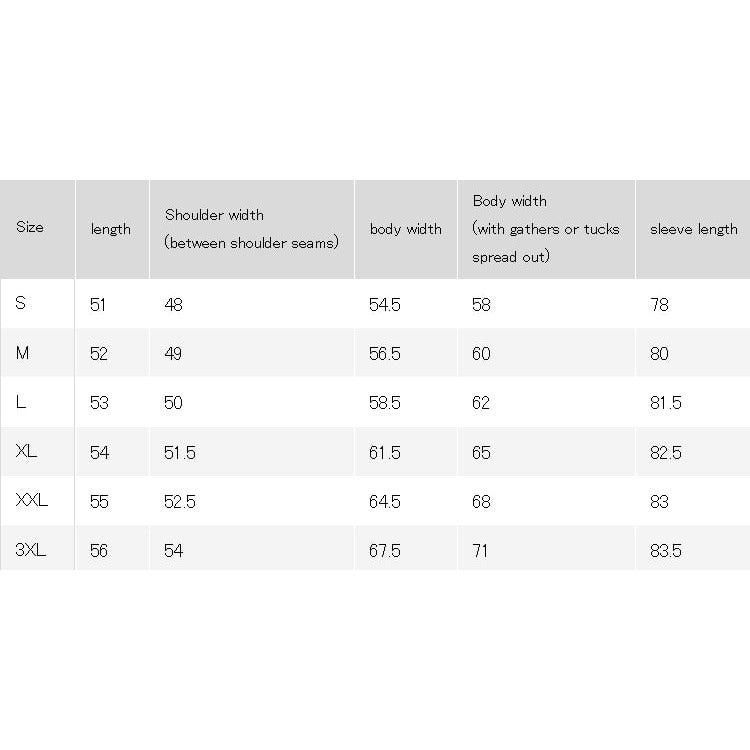This screenshot has width=750, height=750.
Task: Select the S size row label
Action: (x=21, y=303)
